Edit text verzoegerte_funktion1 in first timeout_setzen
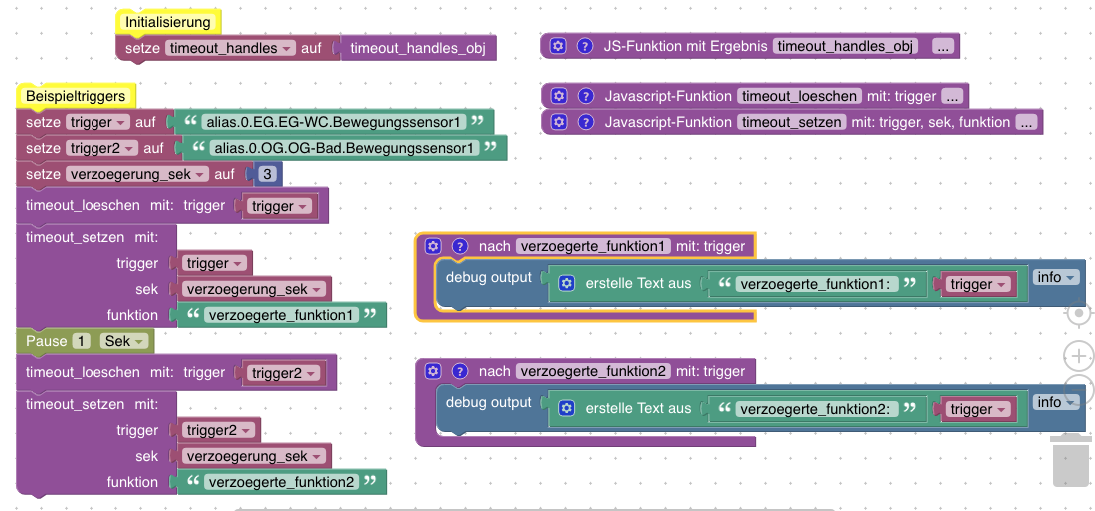Image resolution: width=1095 pixels, height=511 pixels. click(x=281, y=315)
